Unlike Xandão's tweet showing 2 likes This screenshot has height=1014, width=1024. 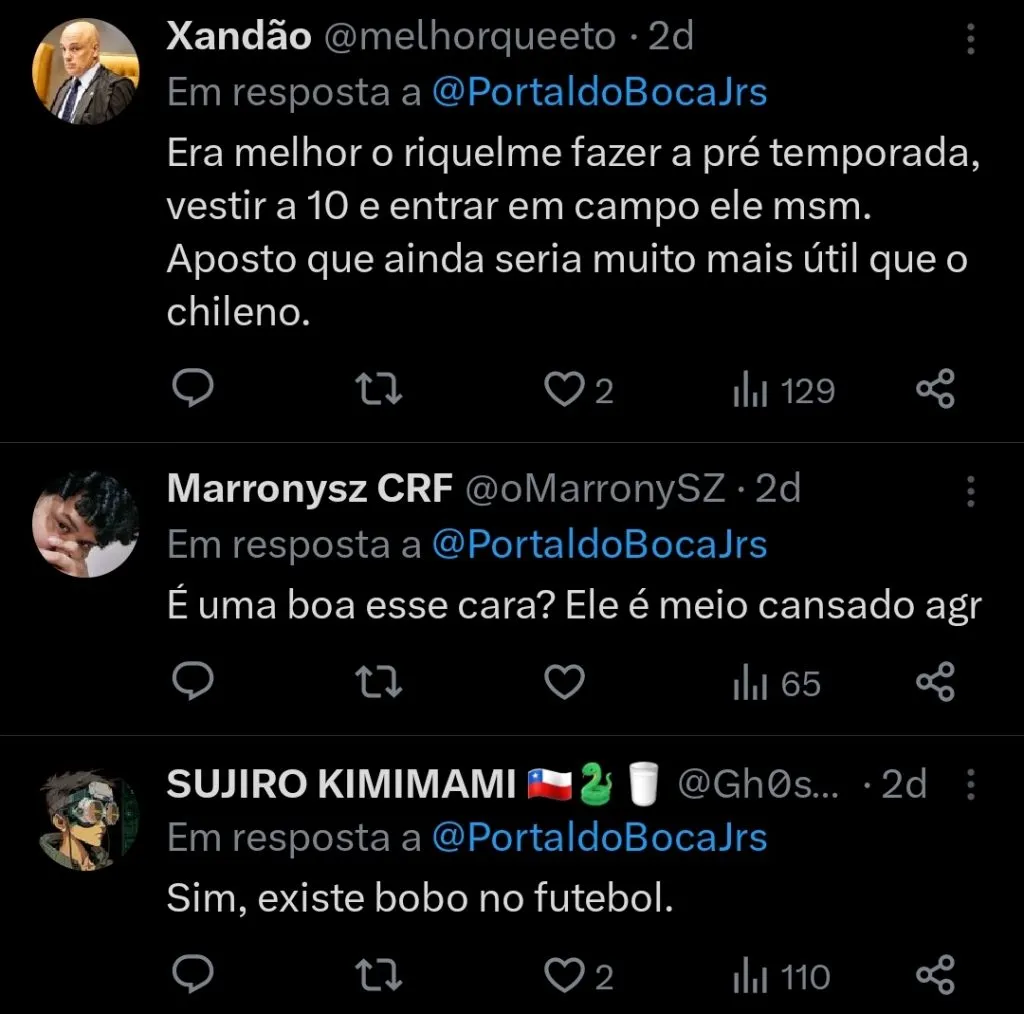click(564, 390)
